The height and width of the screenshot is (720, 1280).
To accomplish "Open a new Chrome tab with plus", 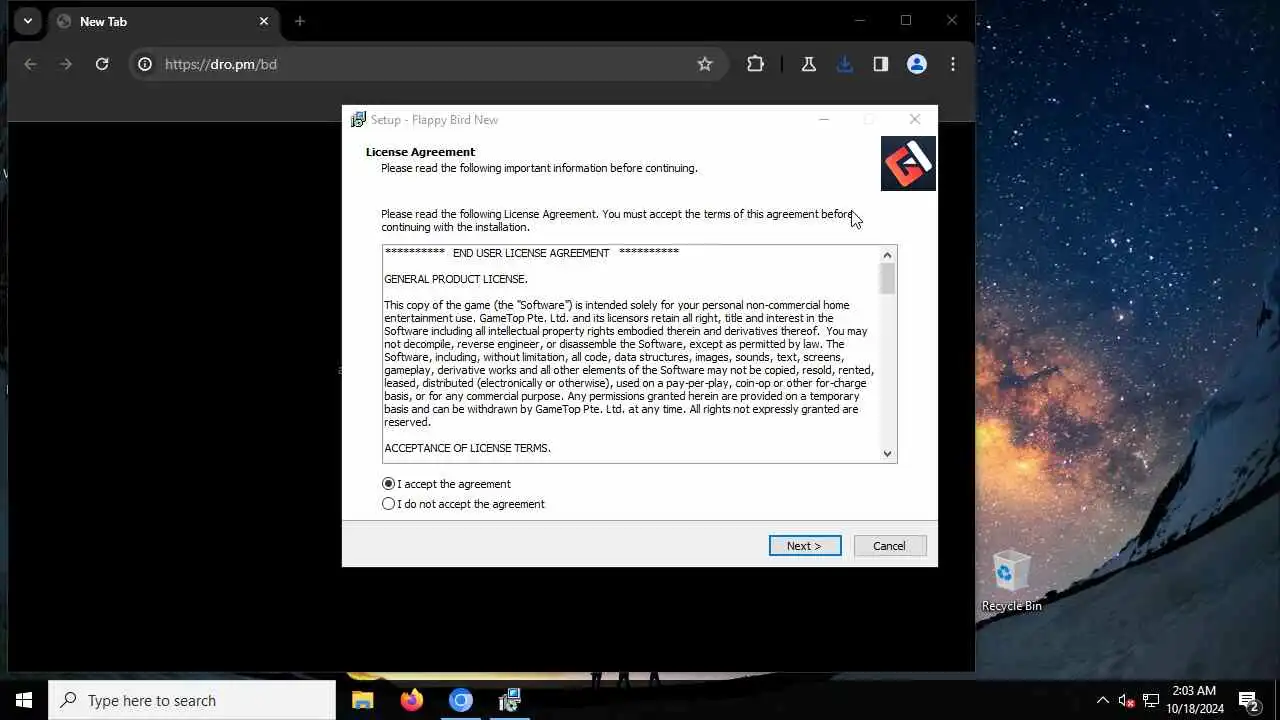I will pos(299,21).
